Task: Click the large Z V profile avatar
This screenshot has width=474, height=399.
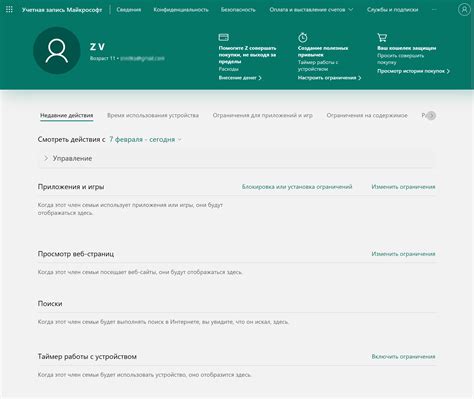Action: (57, 51)
